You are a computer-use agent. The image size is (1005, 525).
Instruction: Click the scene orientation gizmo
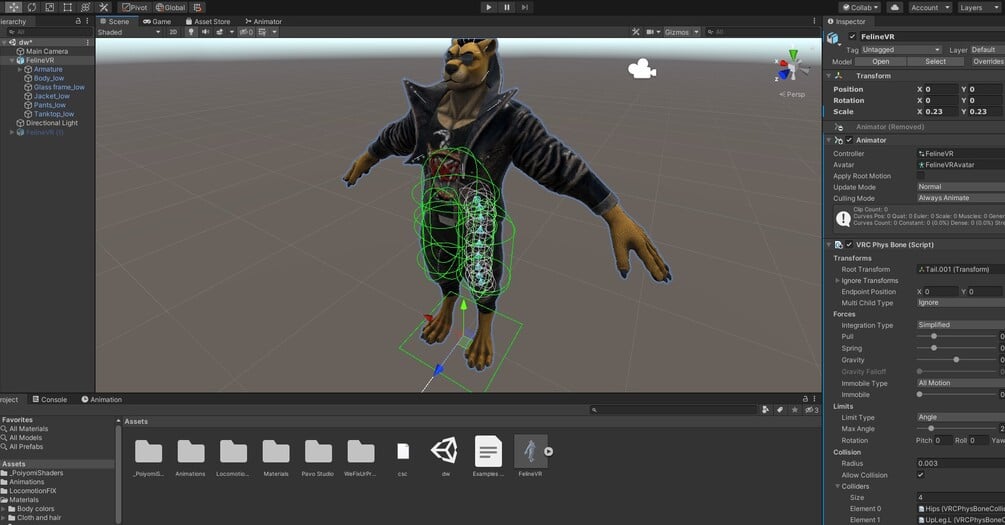coord(792,66)
